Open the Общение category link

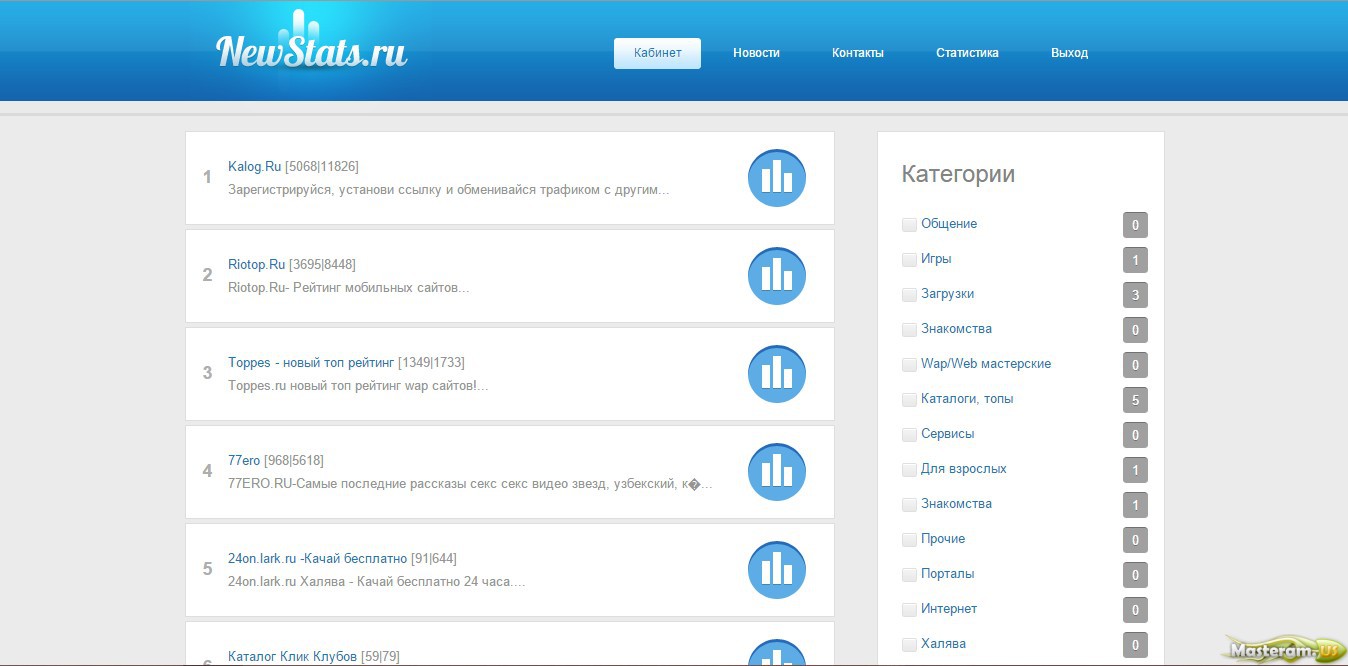(x=949, y=224)
